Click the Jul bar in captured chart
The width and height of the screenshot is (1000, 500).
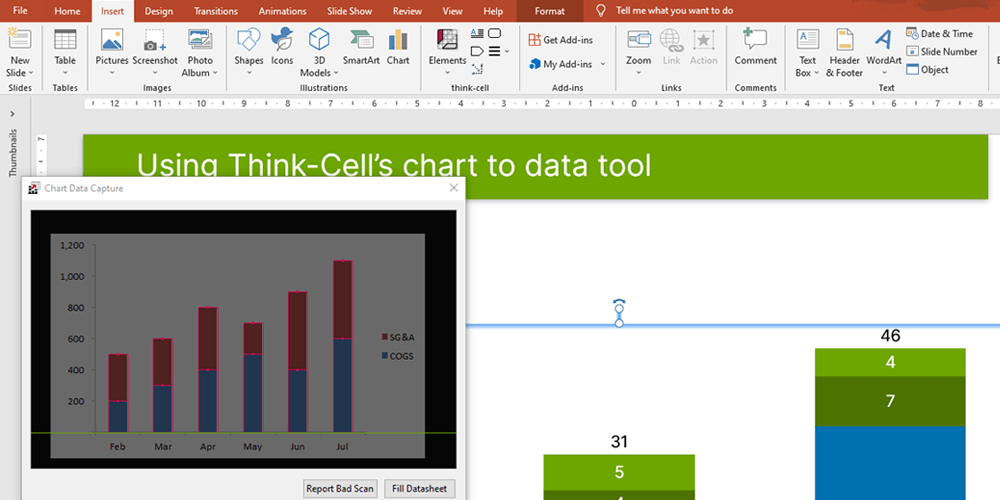tap(342, 346)
